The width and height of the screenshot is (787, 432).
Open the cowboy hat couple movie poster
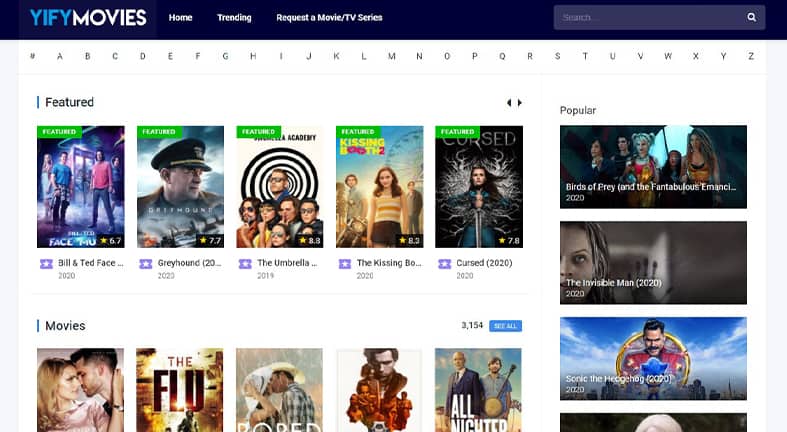pyautogui.click(x=280, y=390)
